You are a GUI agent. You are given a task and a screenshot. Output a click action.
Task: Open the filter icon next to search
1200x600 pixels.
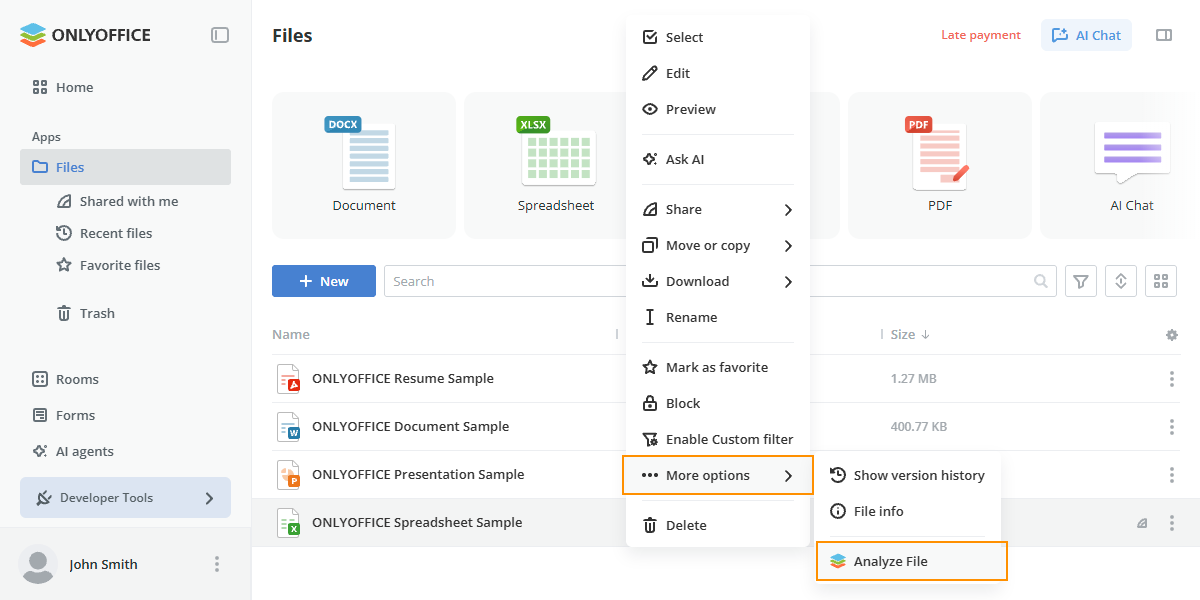tap(1081, 281)
